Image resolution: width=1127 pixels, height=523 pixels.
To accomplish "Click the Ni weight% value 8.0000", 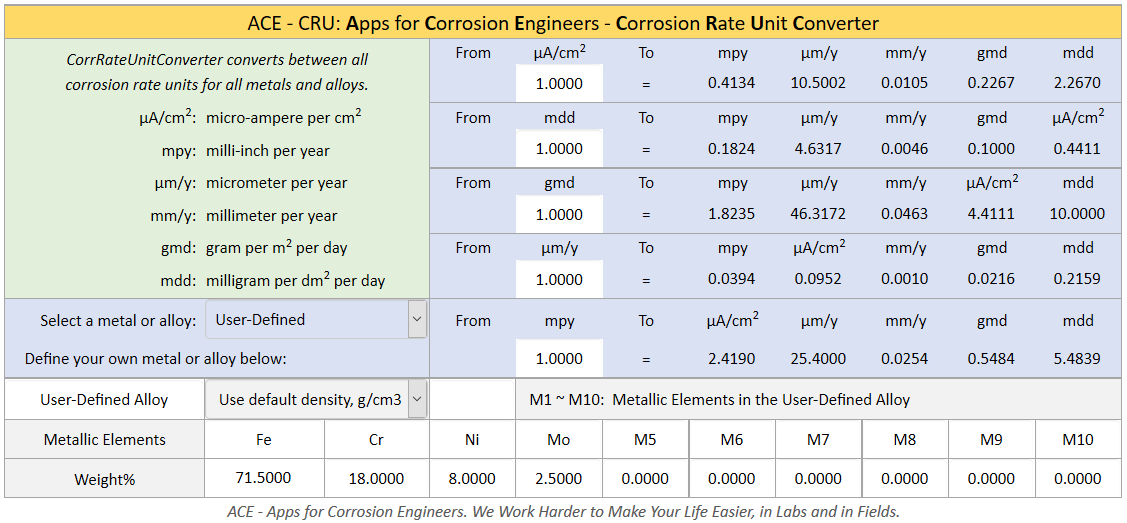I will tap(472, 479).
